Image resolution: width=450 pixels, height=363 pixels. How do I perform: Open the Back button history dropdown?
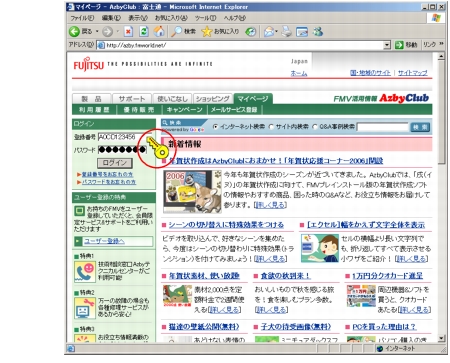(x=97, y=32)
